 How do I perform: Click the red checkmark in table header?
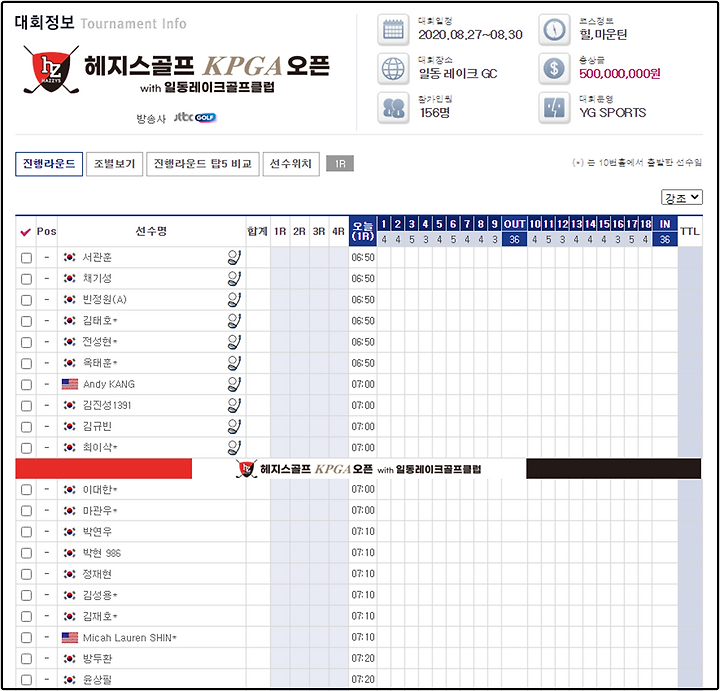click(26, 232)
